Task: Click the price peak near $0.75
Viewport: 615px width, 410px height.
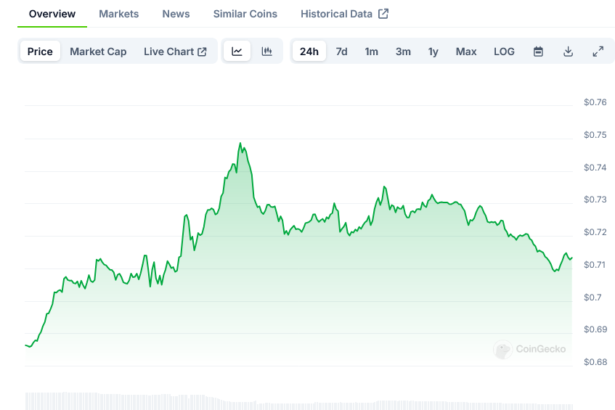Action: pyautogui.click(x=241, y=144)
